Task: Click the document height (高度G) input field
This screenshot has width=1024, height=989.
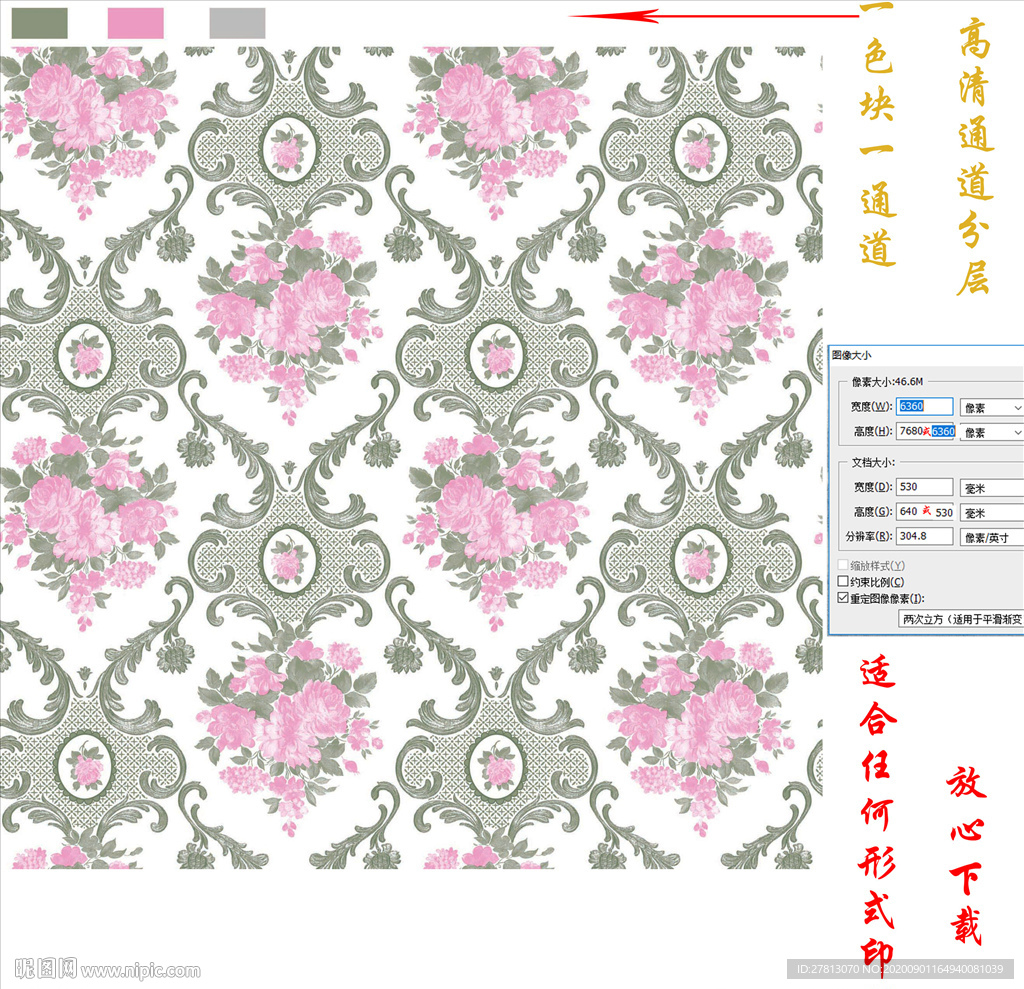Action: pyautogui.click(x=925, y=512)
